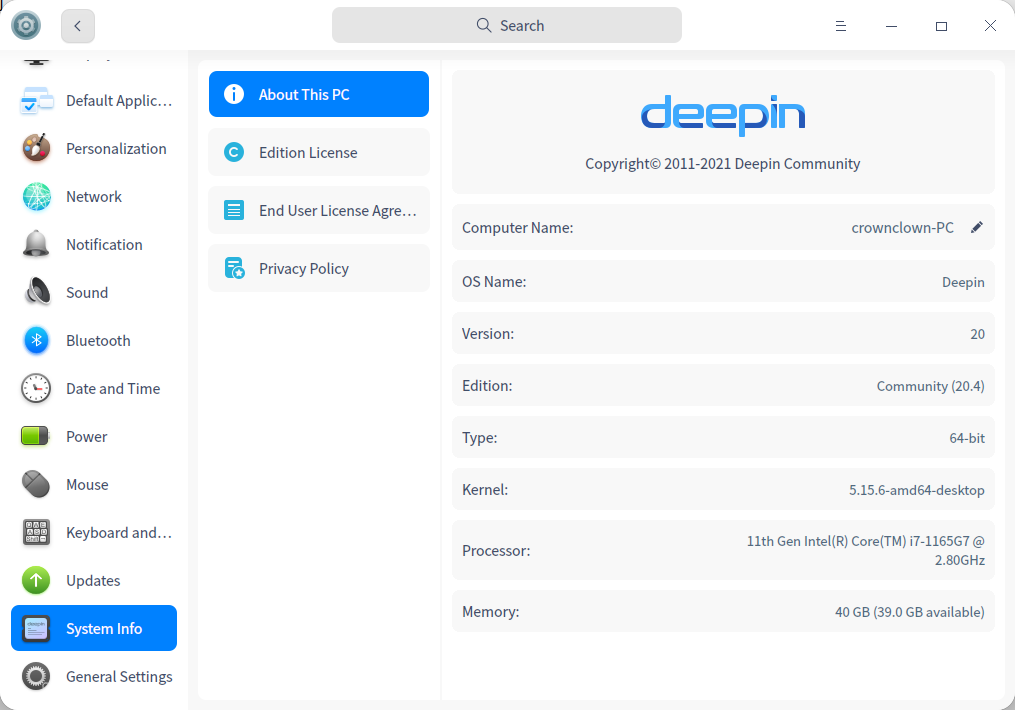The image size is (1015, 710).
Task: Click Processor value 11th Gen Intel Core
Action: (865, 550)
